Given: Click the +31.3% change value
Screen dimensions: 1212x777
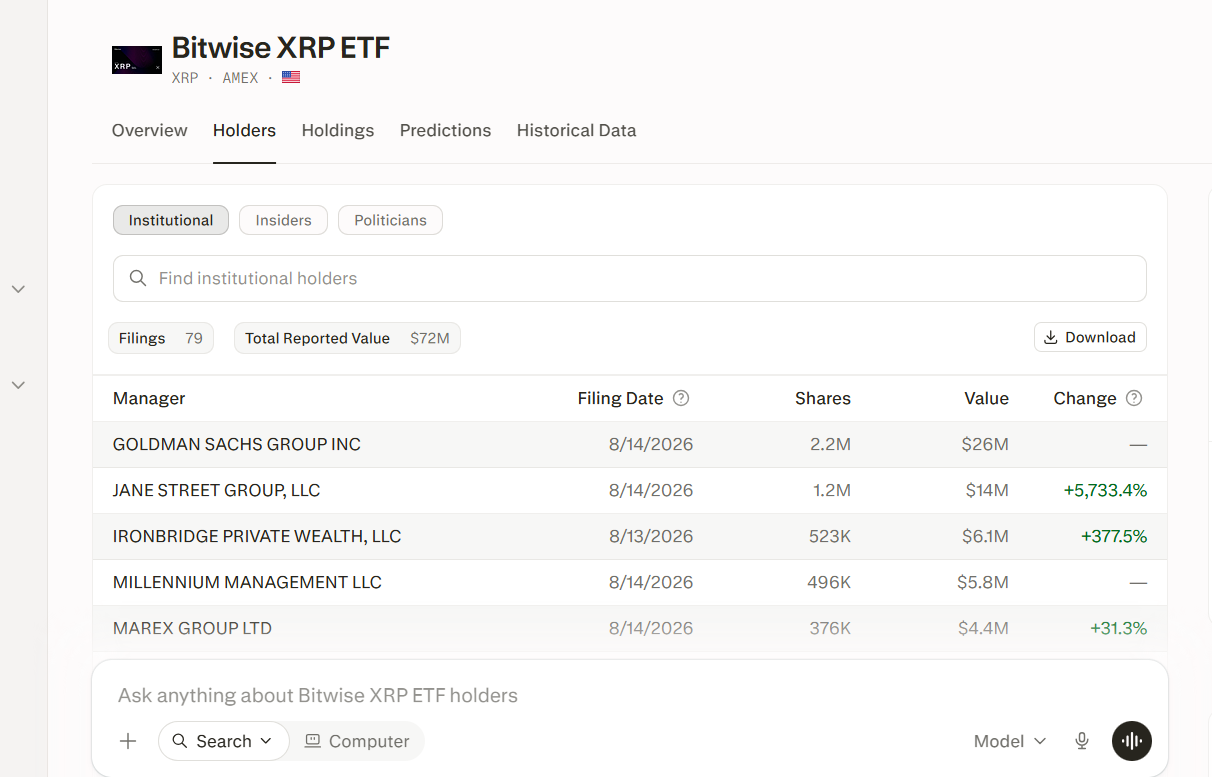Looking at the screenshot, I should coord(1118,628).
